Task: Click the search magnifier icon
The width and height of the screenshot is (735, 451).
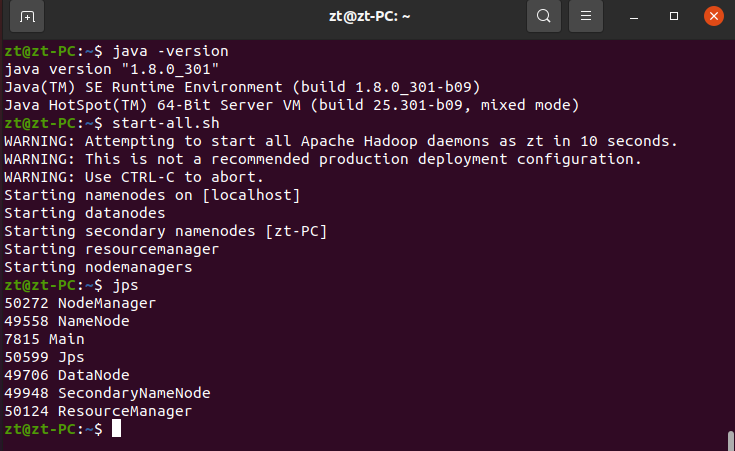Action: (x=543, y=16)
